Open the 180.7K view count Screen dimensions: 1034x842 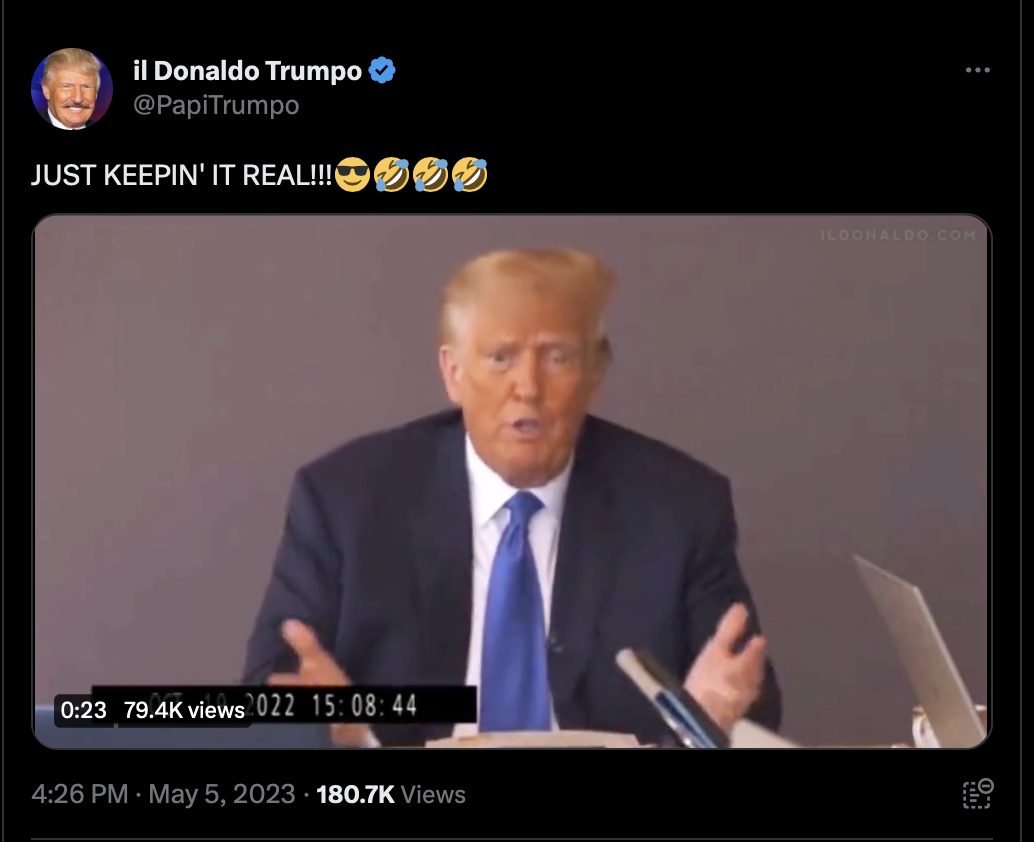[391, 794]
